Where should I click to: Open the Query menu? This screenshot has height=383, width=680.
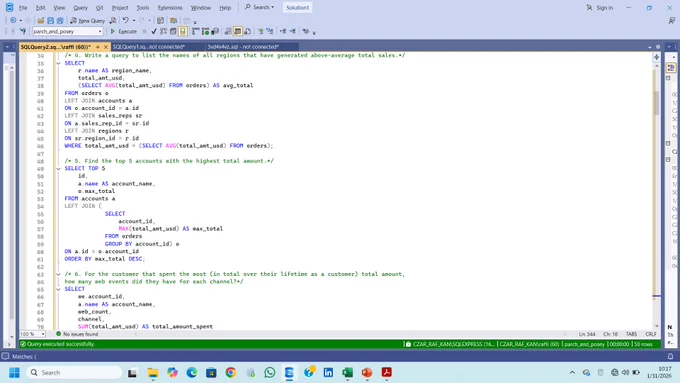point(80,8)
